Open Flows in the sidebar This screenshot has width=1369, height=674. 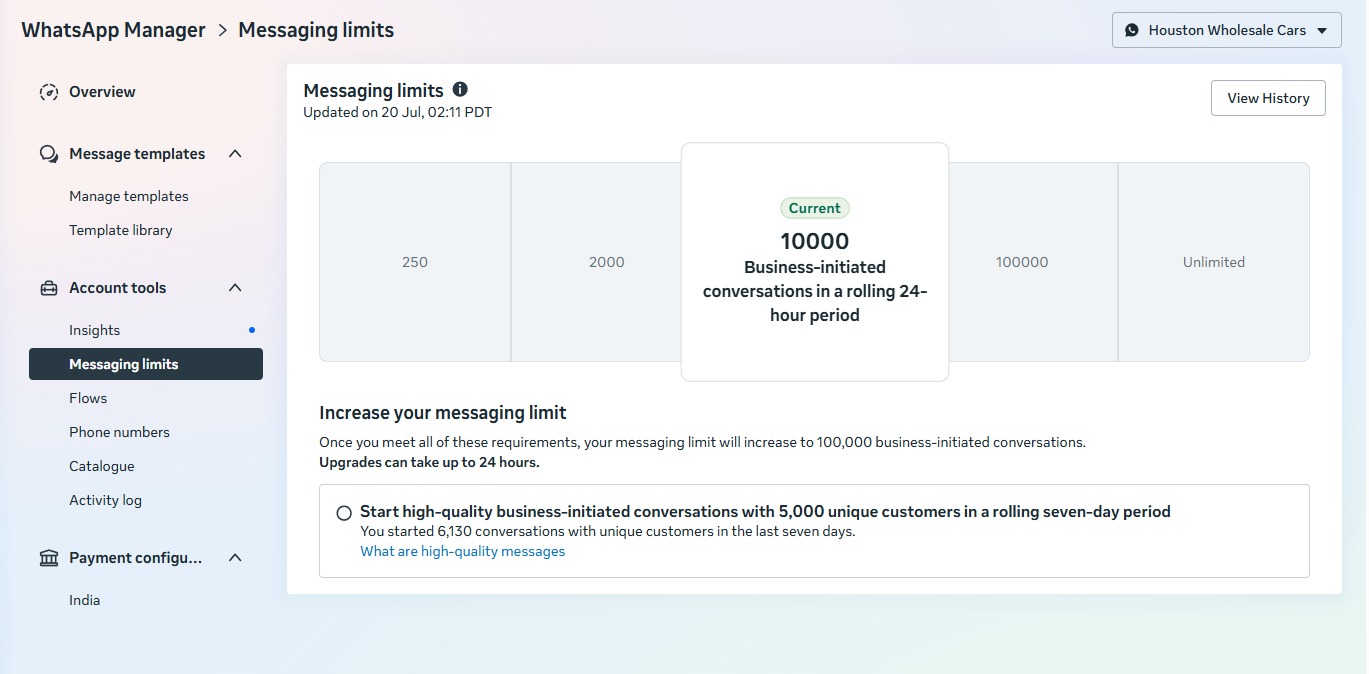(x=88, y=398)
